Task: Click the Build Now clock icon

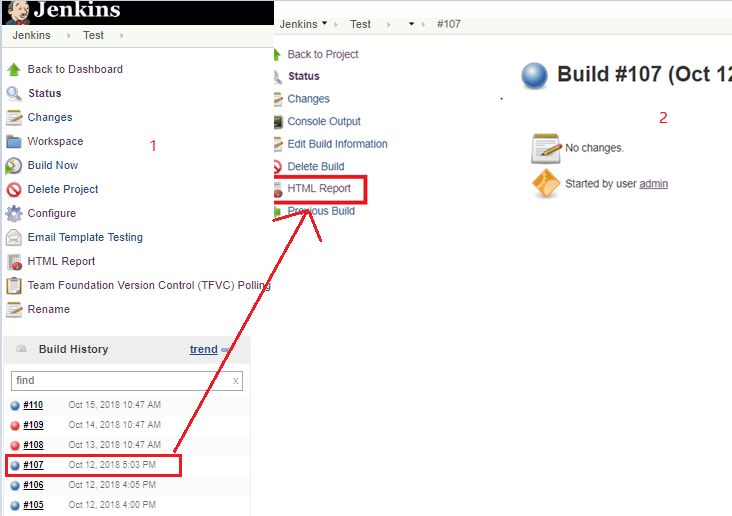Action: point(14,166)
